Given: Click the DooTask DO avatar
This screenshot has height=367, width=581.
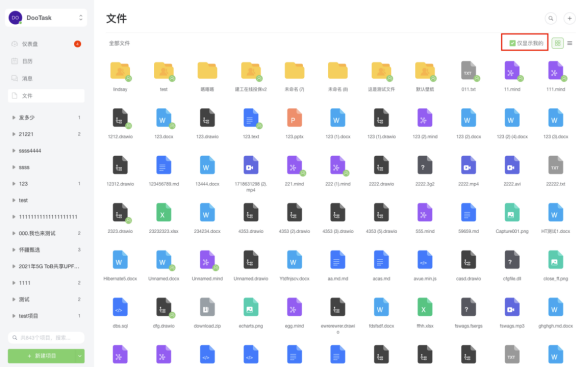Looking at the screenshot, I should coord(15,17).
